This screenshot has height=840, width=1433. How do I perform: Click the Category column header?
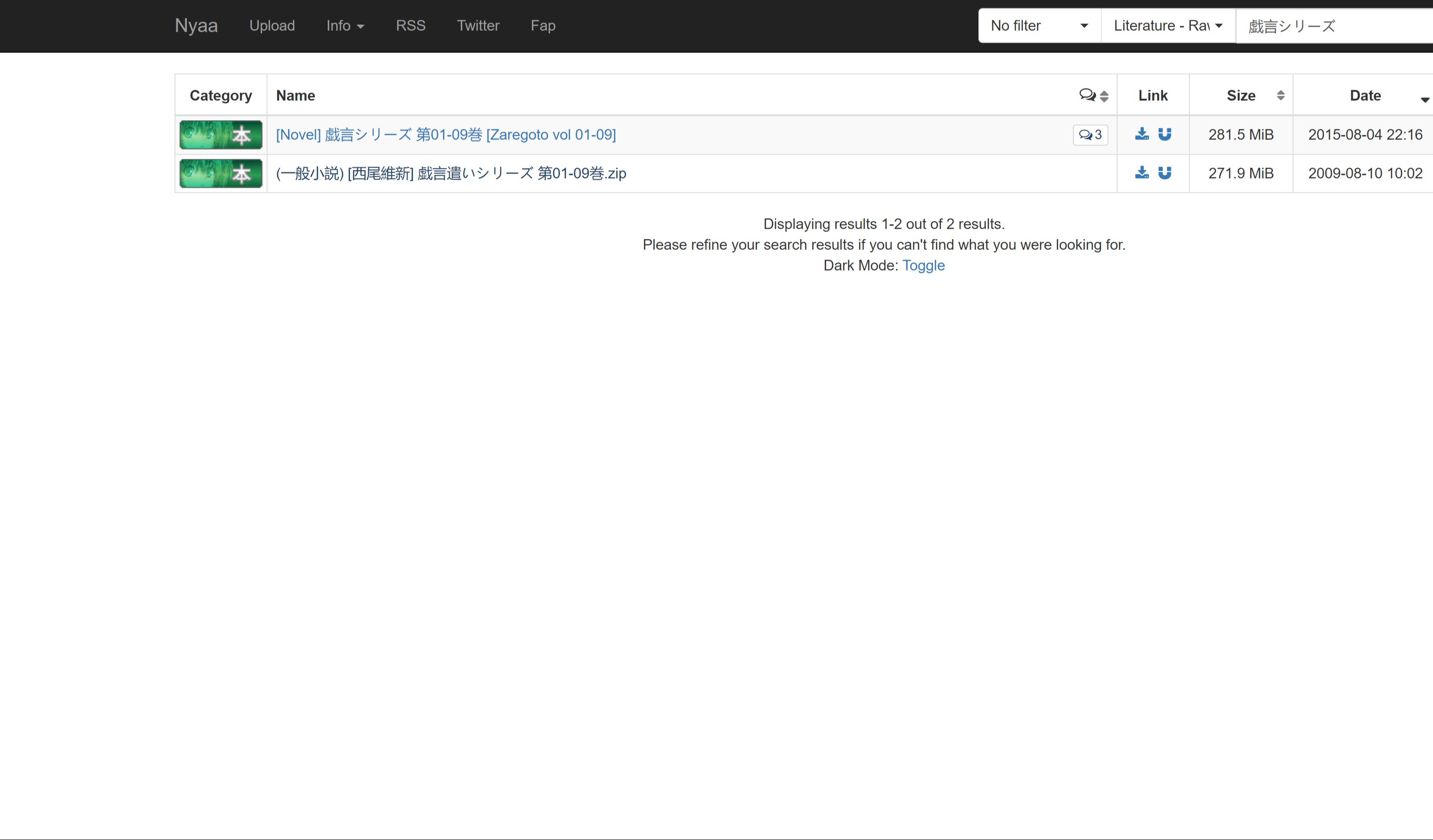(x=221, y=95)
